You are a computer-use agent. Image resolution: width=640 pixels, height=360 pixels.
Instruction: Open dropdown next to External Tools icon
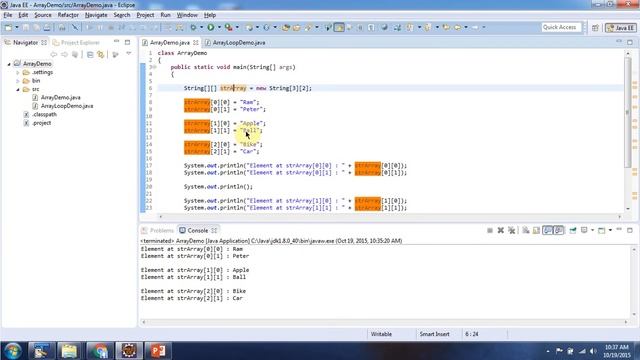click(237, 27)
